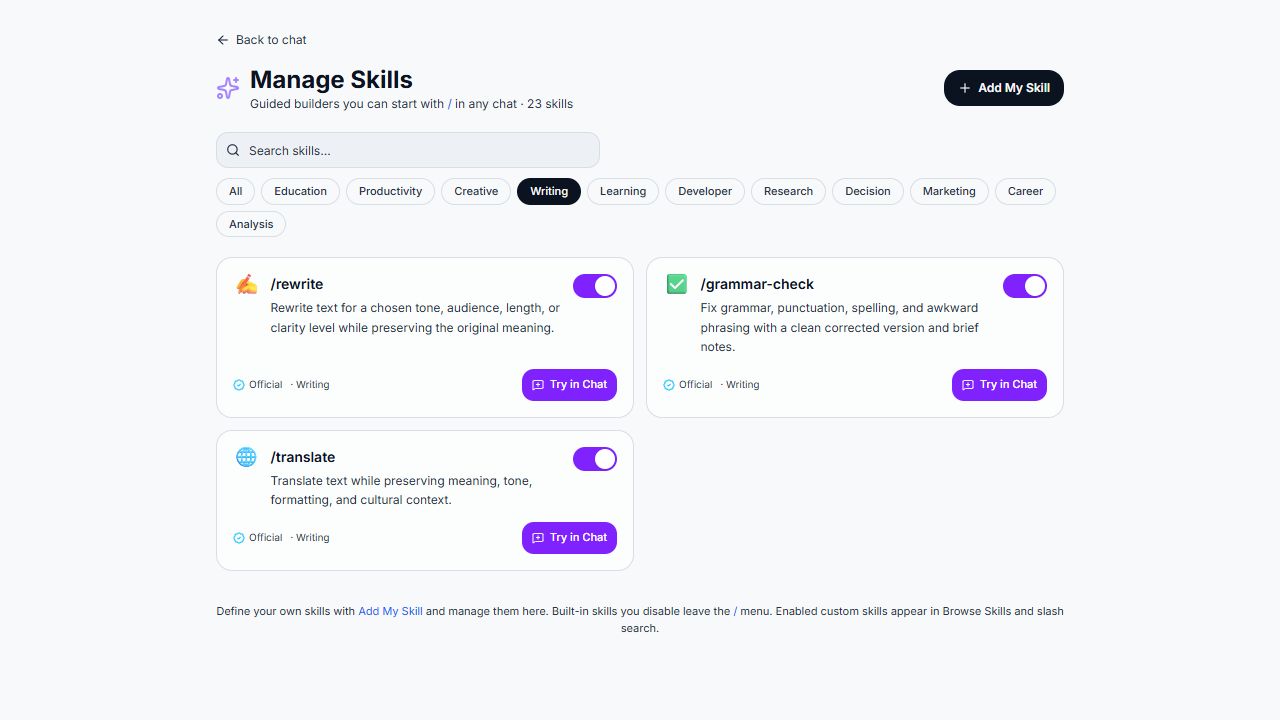Click the globe icon for /translate
Viewport: 1280px width, 720px height.
tap(246, 457)
